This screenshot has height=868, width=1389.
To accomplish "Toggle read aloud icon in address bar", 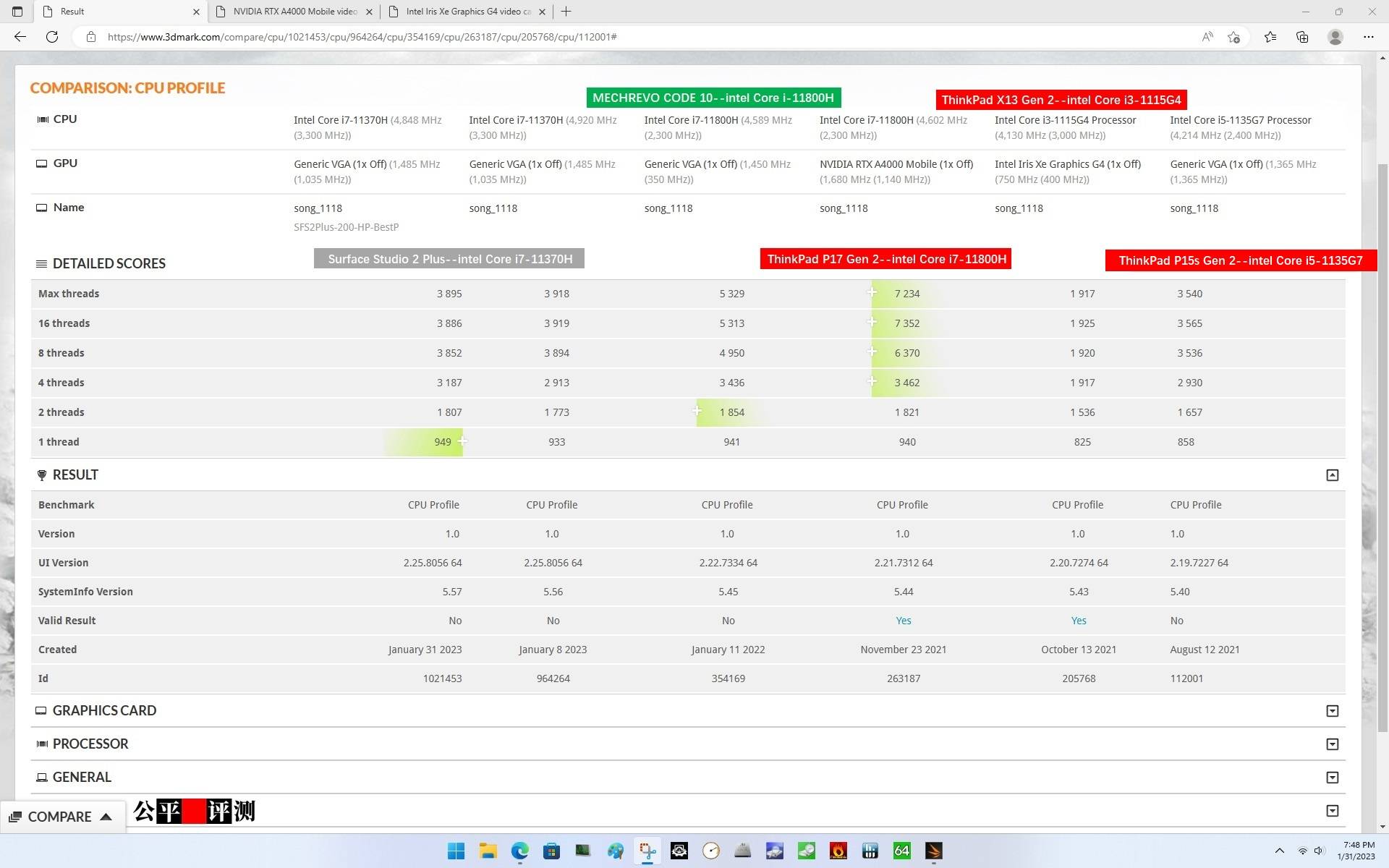I will [x=1207, y=37].
